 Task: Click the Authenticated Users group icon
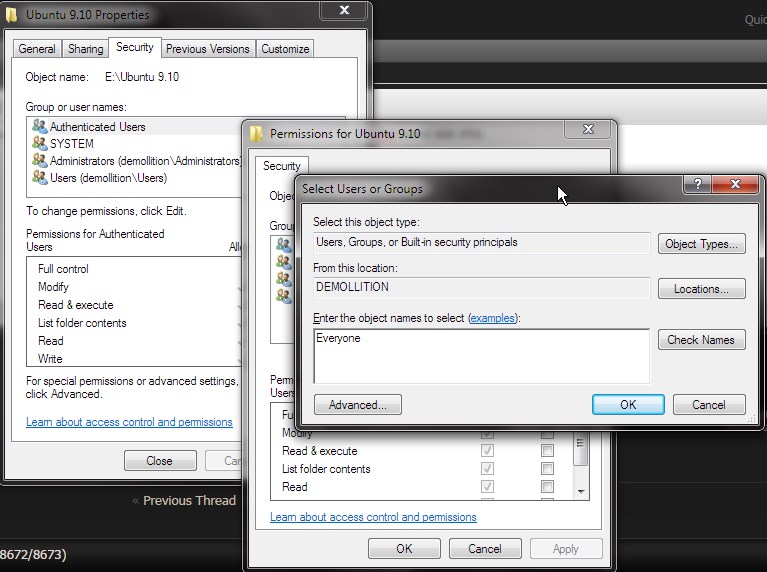tap(40, 126)
